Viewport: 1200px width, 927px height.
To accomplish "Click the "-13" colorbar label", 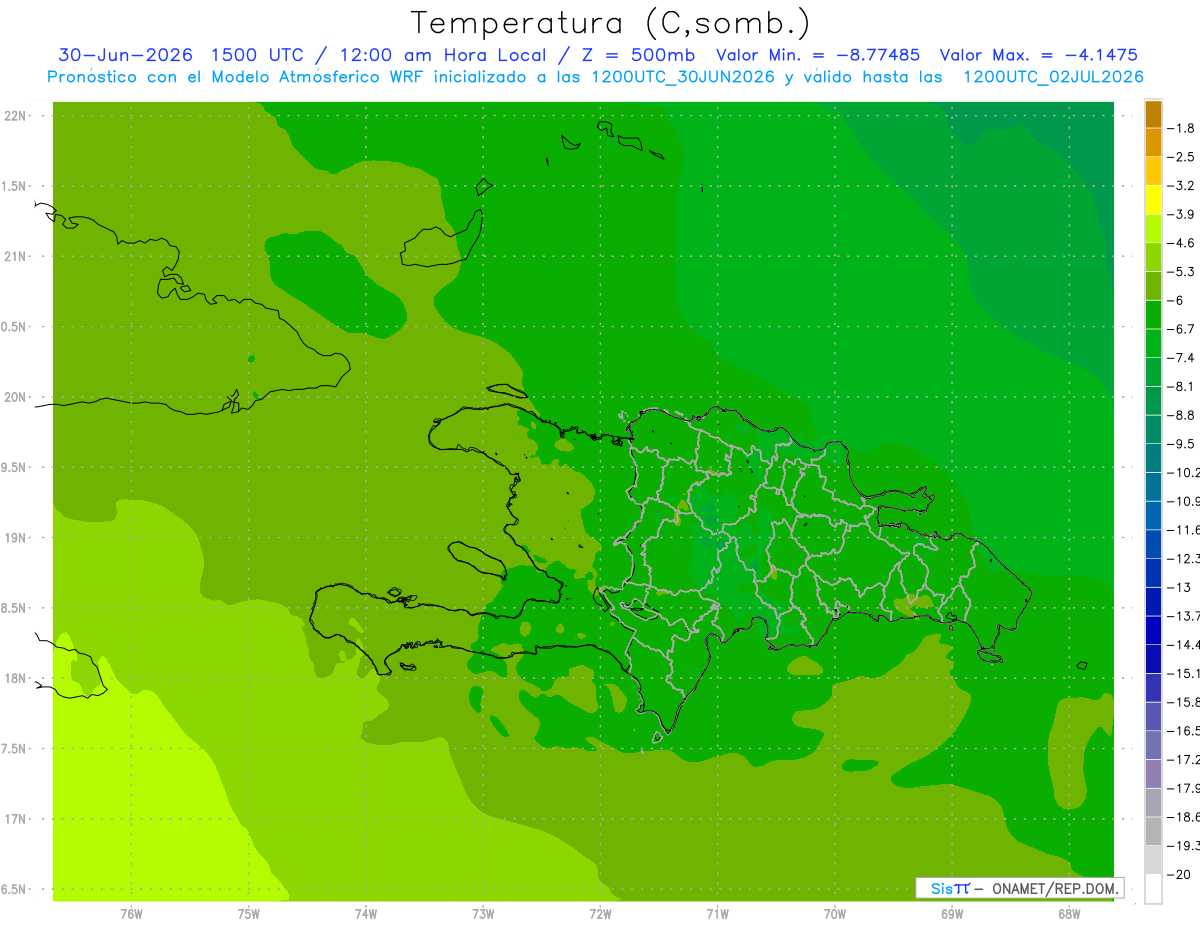I will click(x=1180, y=587).
